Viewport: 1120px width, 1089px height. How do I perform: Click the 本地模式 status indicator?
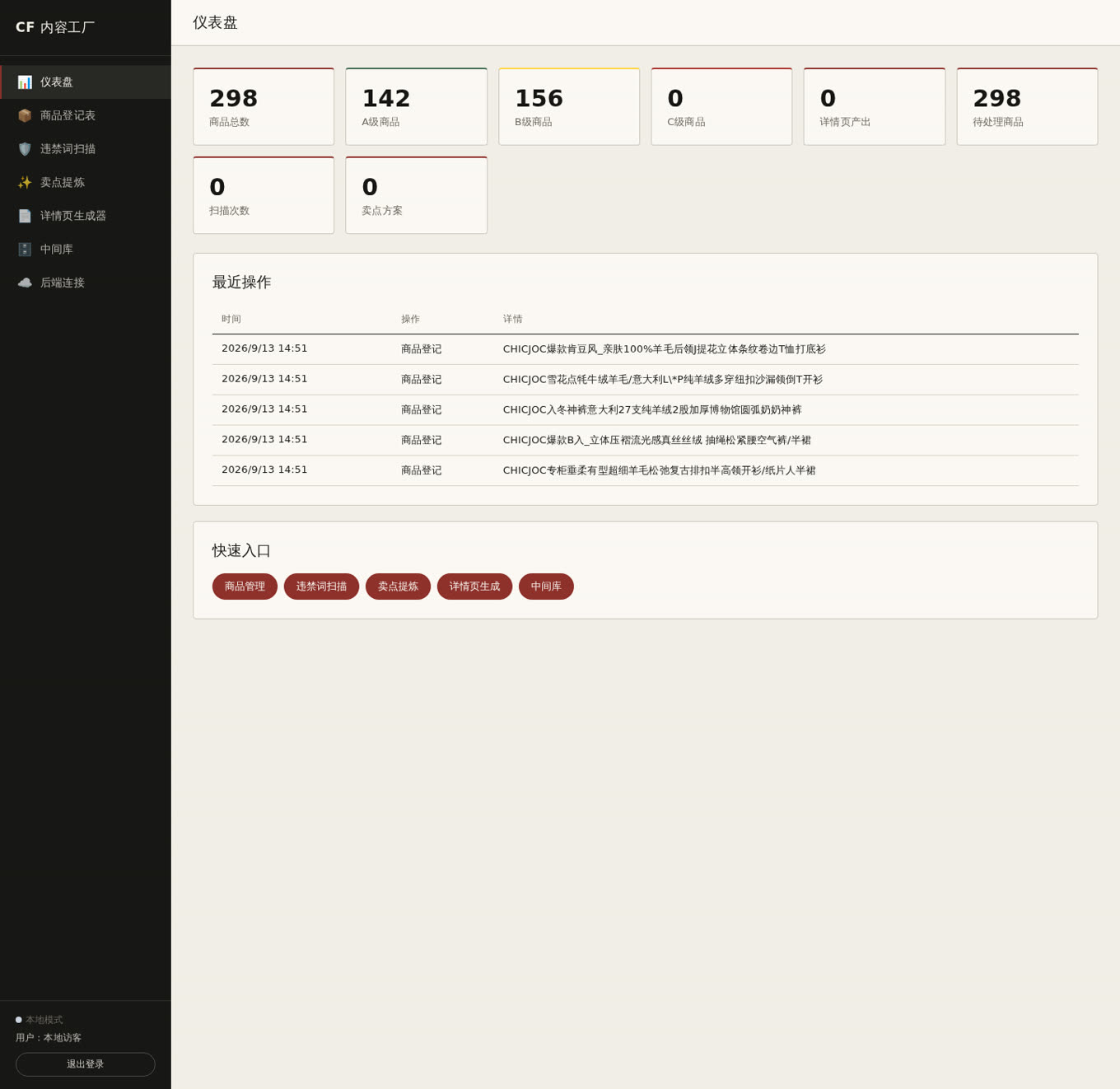(39, 1020)
